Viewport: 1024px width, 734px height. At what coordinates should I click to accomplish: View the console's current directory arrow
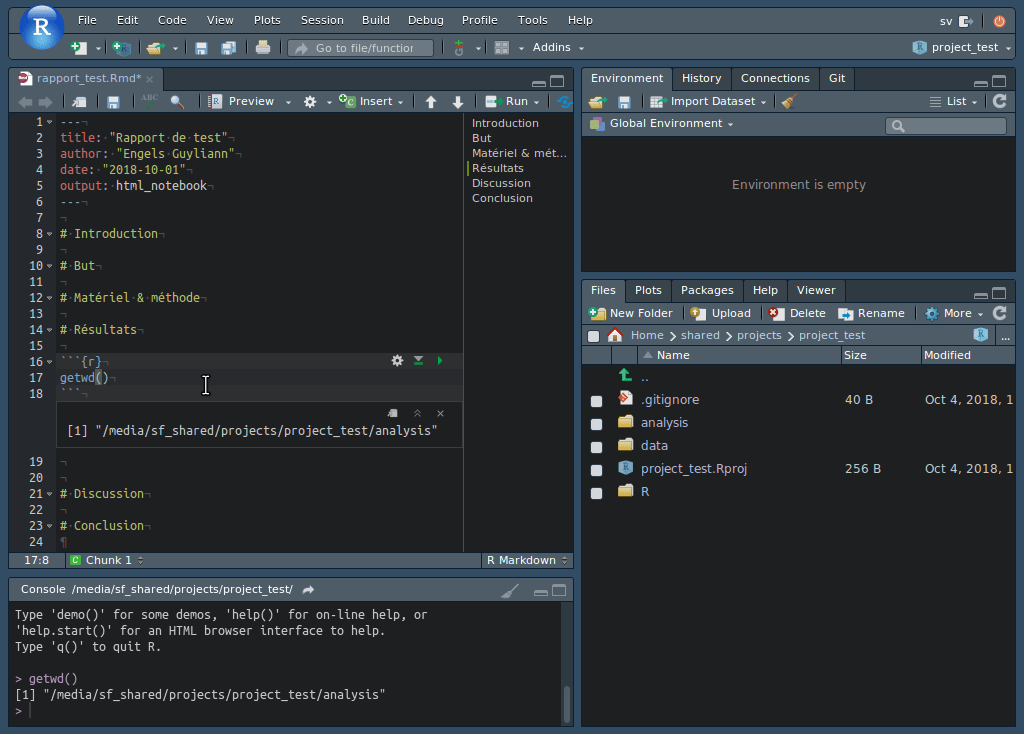tap(308, 590)
